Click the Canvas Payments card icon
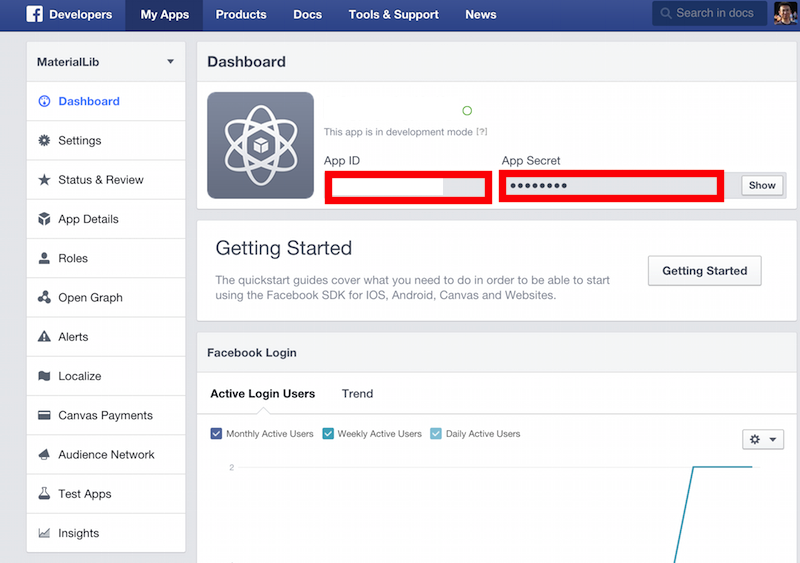This screenshot has width=800, height=563. (44, 415)
